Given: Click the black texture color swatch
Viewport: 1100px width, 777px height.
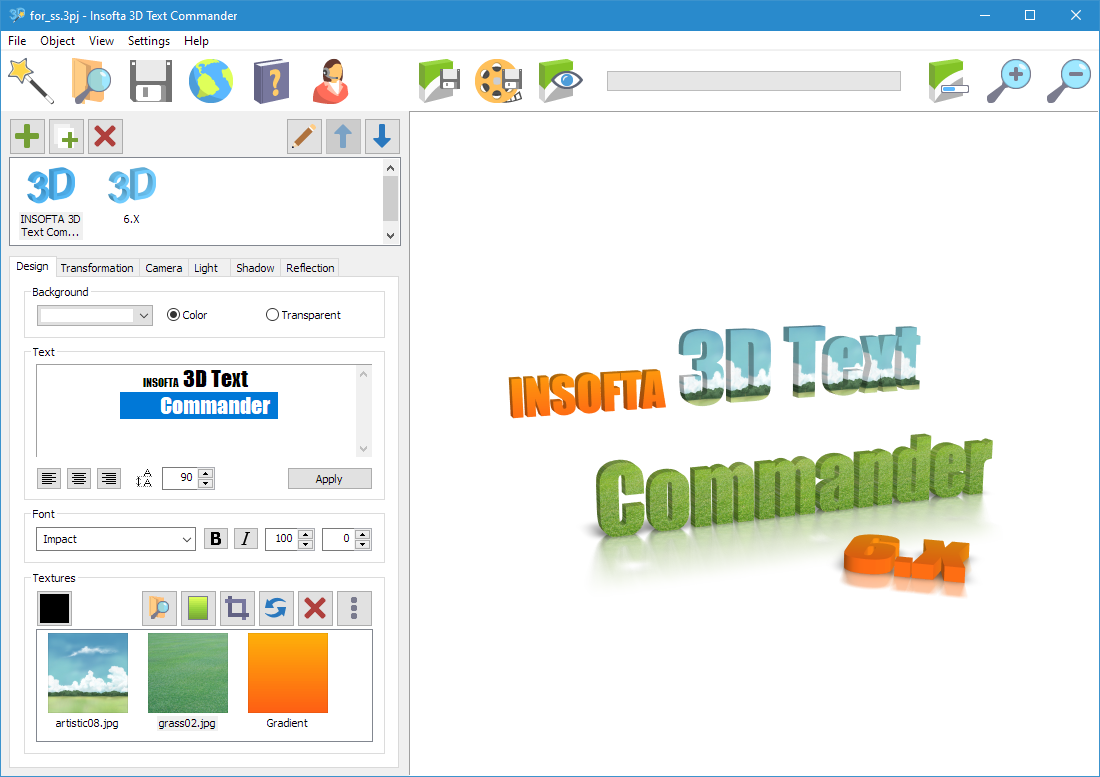Looking at the screenshot, I should click(54, 608).
